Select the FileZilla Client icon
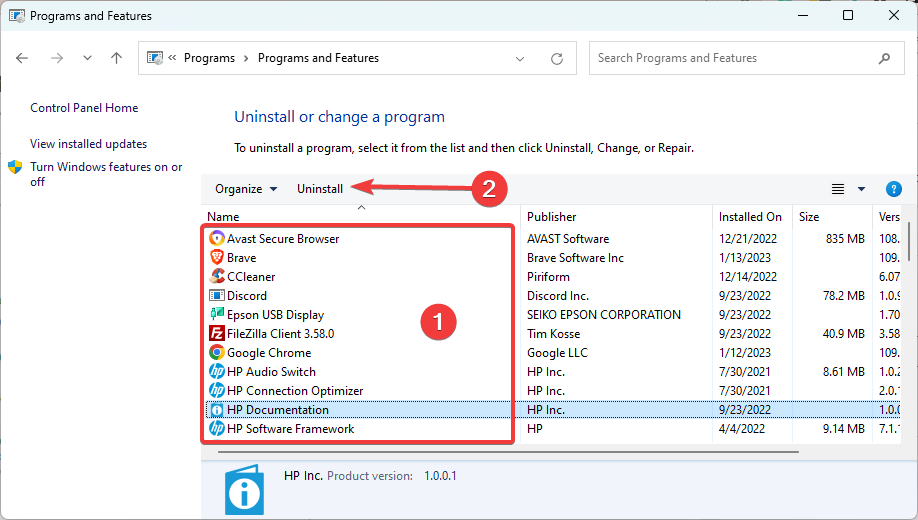Screen dimensions: 918x520 point(217,333)
